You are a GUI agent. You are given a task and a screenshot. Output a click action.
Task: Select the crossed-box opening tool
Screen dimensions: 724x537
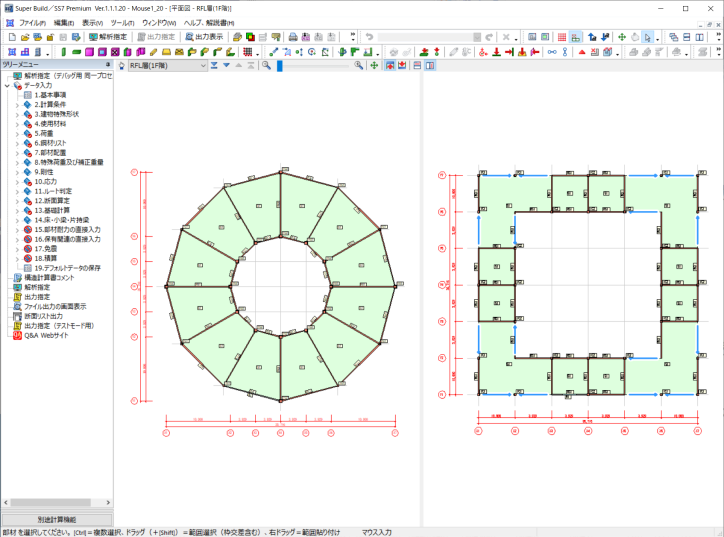115,52
